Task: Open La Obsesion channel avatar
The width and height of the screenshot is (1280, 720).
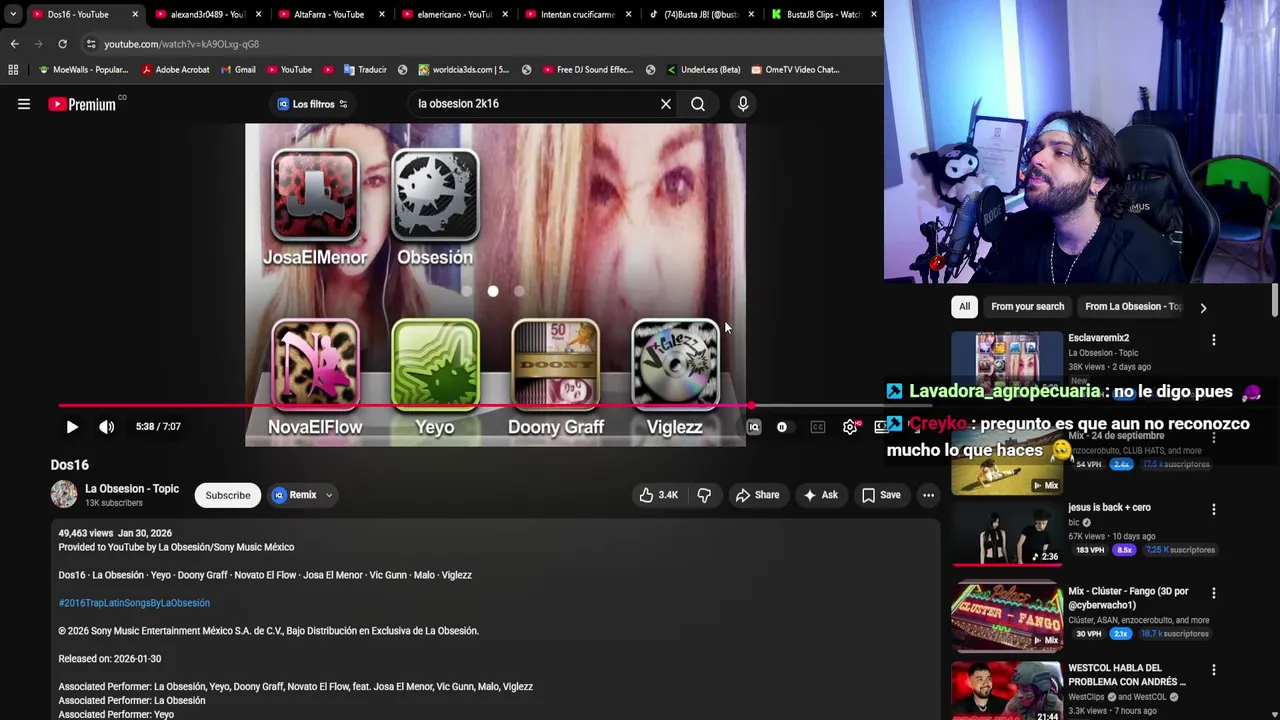Action: [64, 494]
